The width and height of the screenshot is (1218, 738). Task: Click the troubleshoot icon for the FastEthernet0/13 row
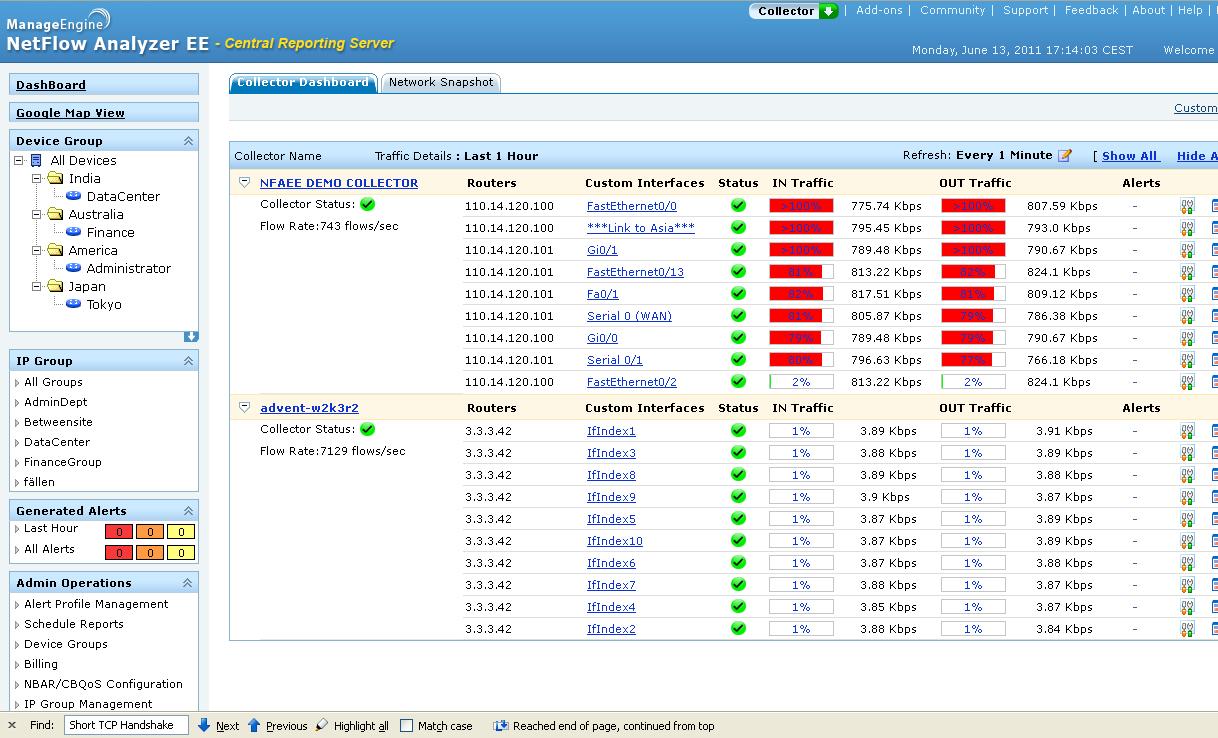[x=1187, y=272]
